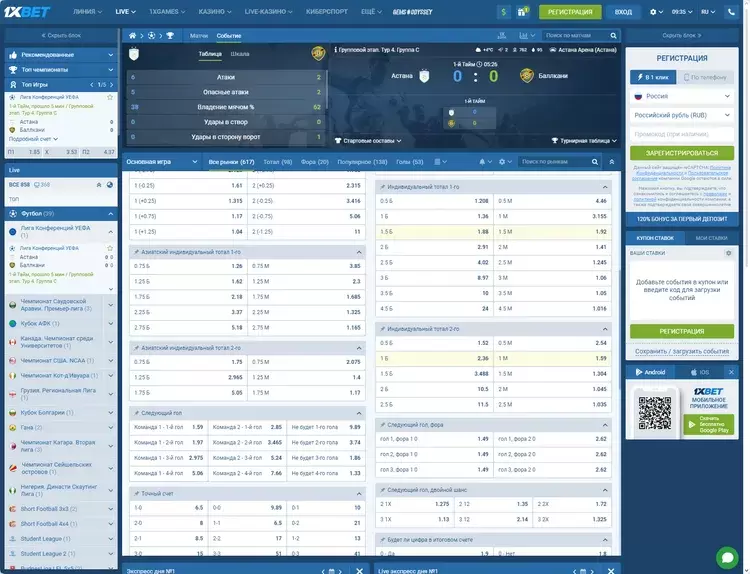Switch app promo to Android
This screenshot has width=750, height=574.
tap(651, 372)
